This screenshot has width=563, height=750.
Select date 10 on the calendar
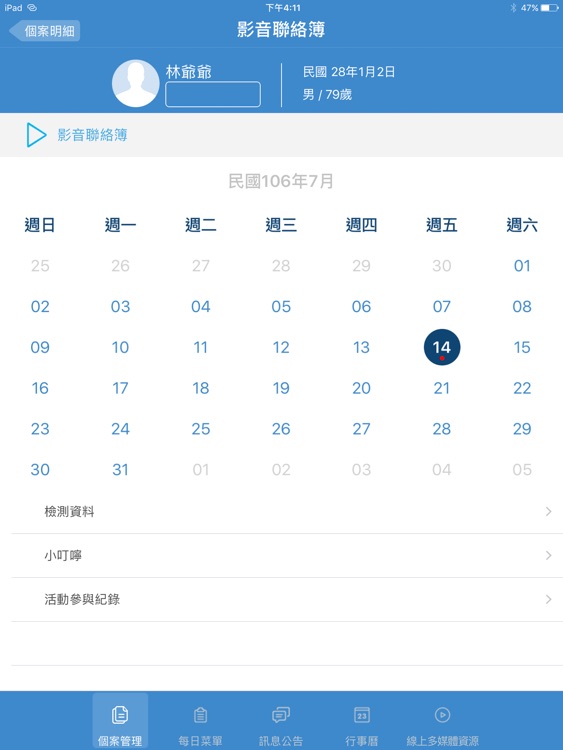(121, 347)
